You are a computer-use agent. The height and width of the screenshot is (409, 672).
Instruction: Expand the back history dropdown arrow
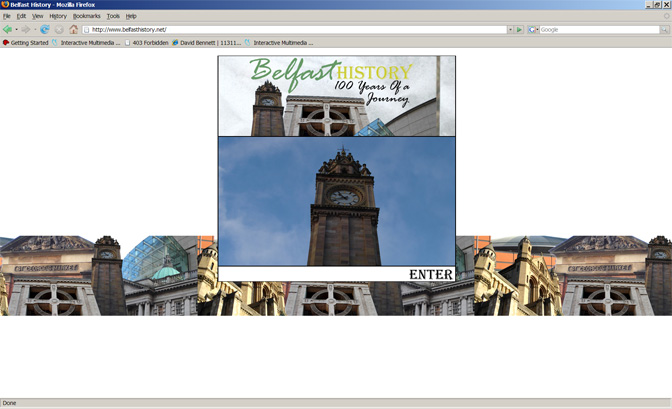[16, 29]
